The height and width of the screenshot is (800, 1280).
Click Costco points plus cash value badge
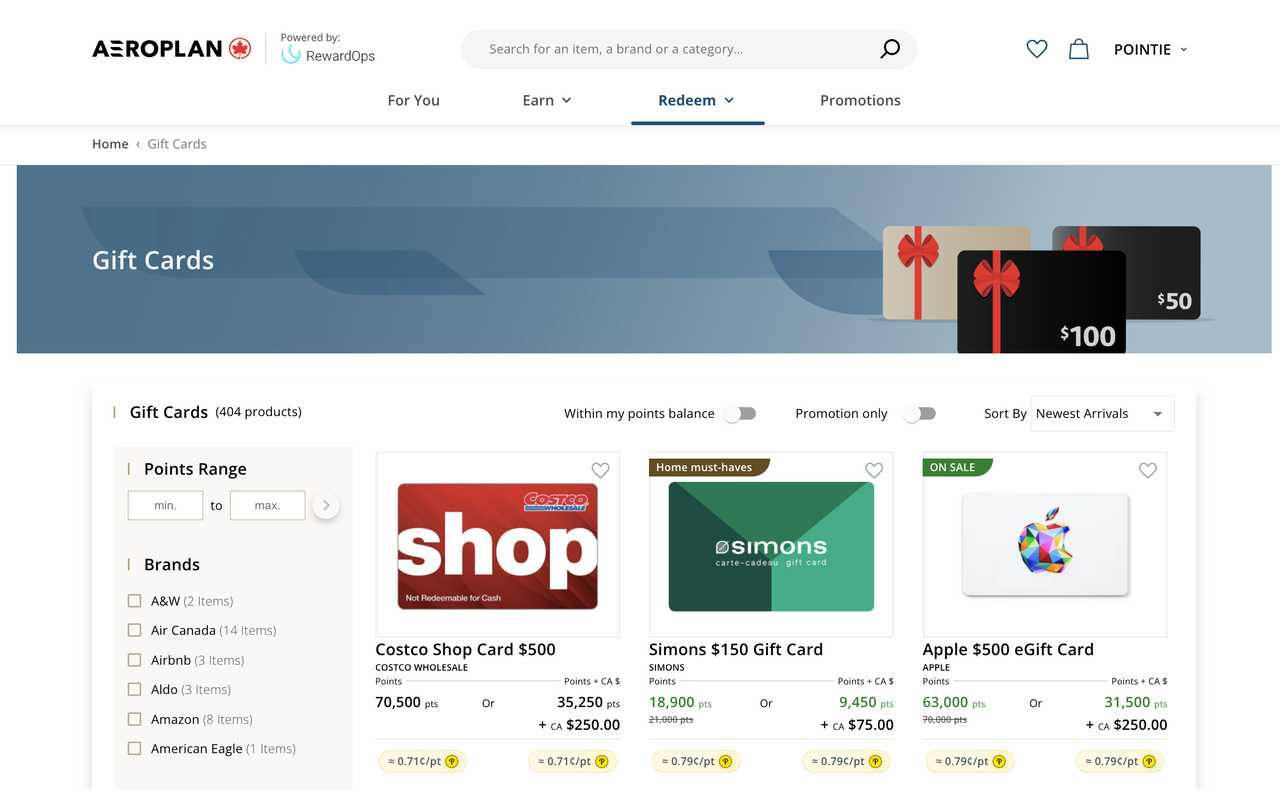573,761
